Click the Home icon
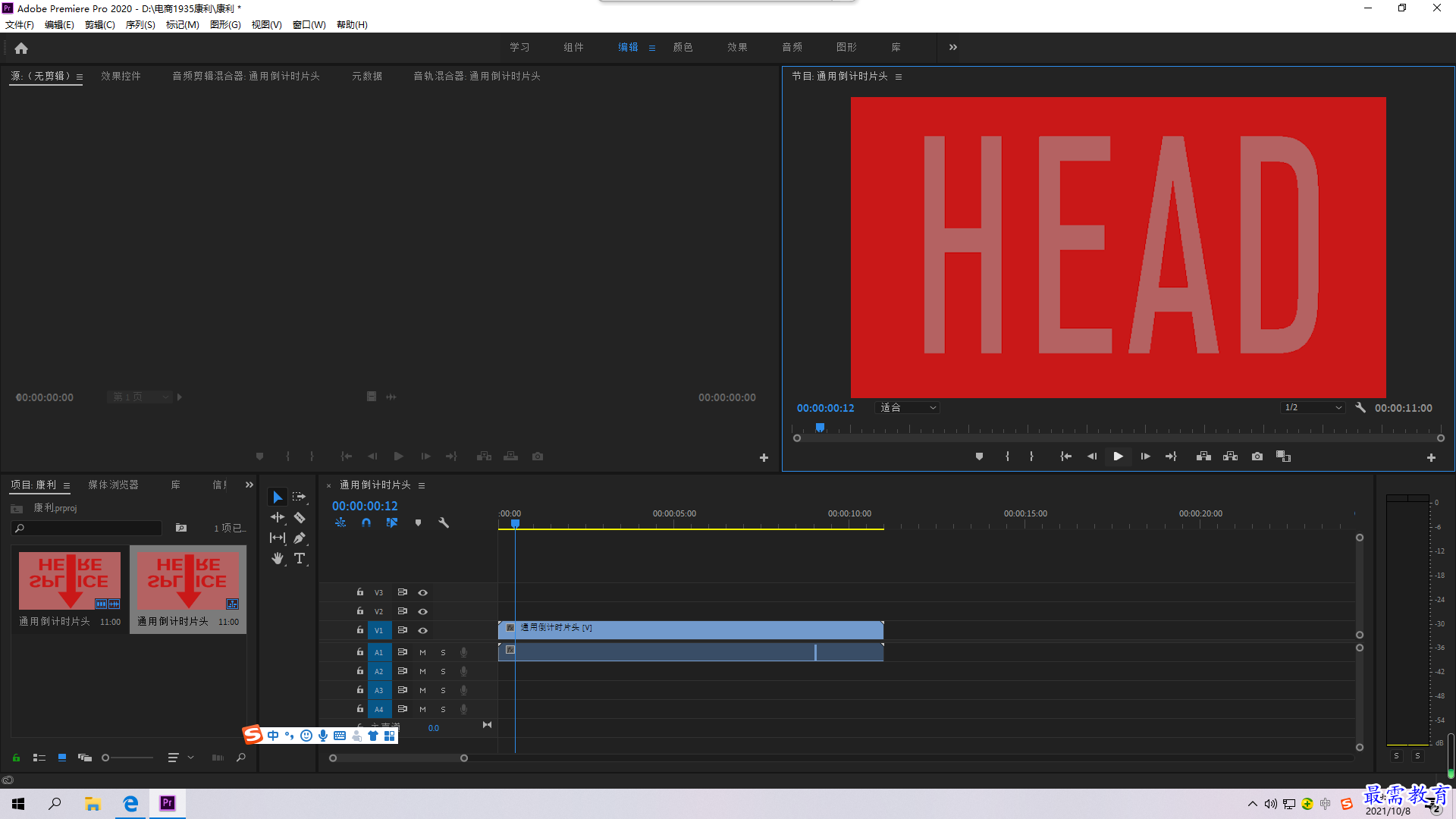1456x819 pixels. tap(21, 48)
